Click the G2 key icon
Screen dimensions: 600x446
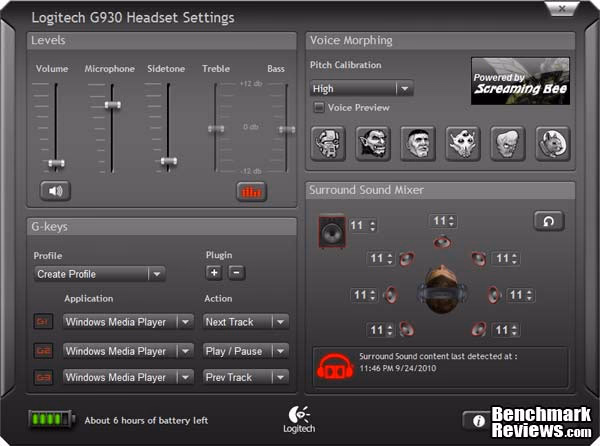43,351
